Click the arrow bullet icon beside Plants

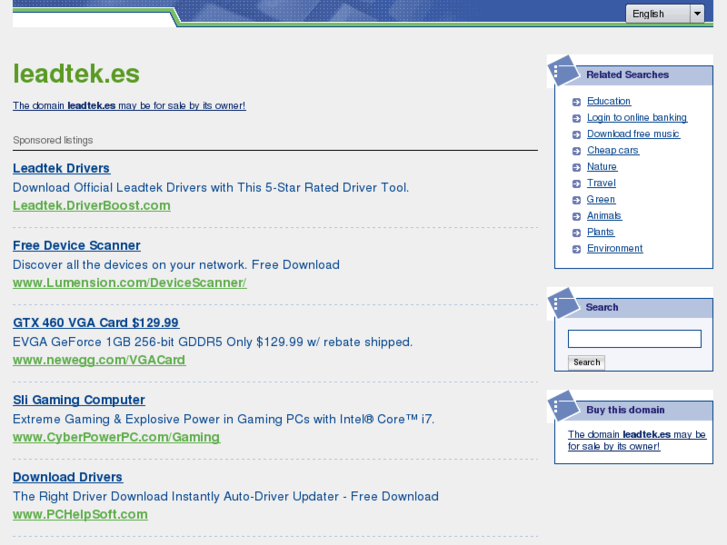tap(576, 233)
